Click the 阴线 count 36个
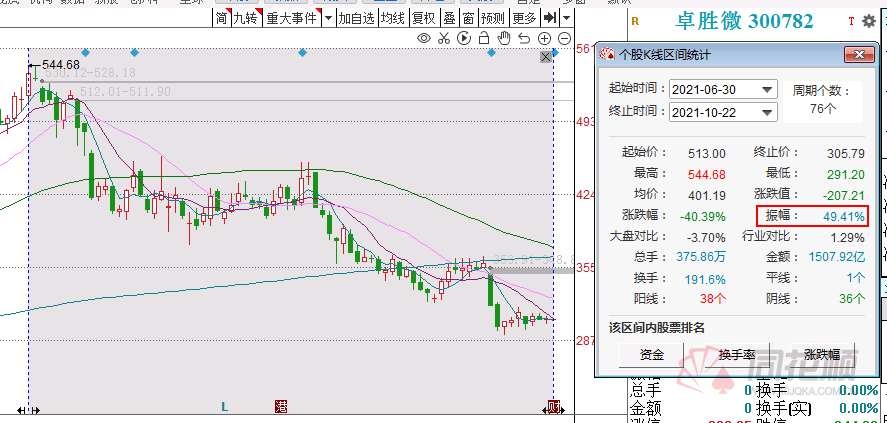The width and height of the screenshot is (887, 423). pyautogui.click(x=851, y=299)
